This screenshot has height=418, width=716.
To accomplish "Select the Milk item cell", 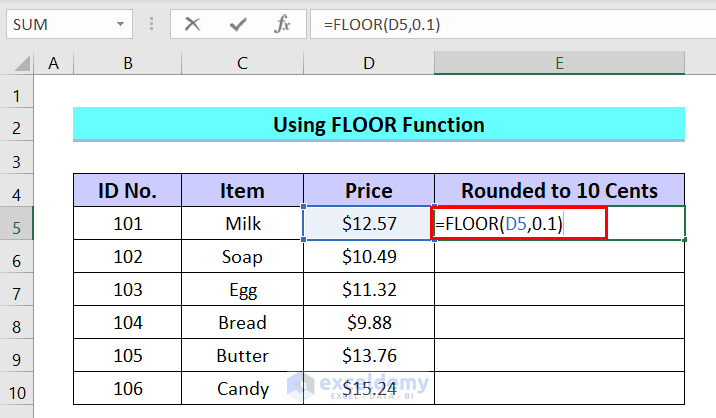I will click(243, 224).
